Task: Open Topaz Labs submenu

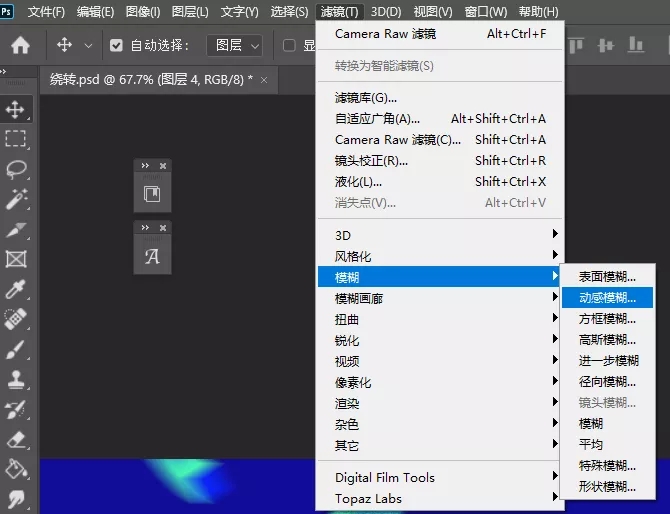Action: pyautogui.click(x=438, y=498)
